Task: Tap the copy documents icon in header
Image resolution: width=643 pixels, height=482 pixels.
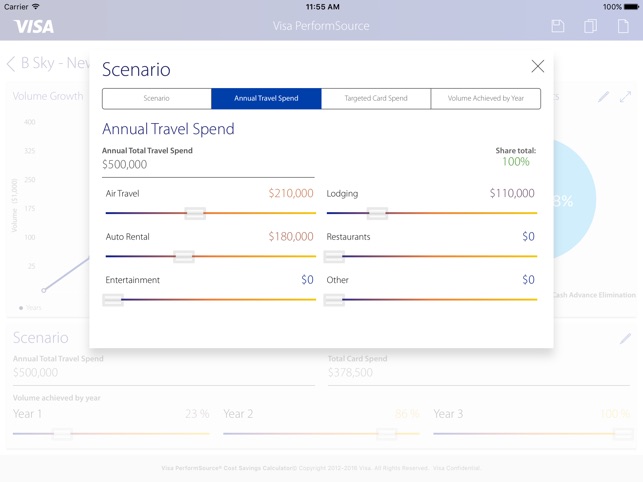Action: point(590,26)
